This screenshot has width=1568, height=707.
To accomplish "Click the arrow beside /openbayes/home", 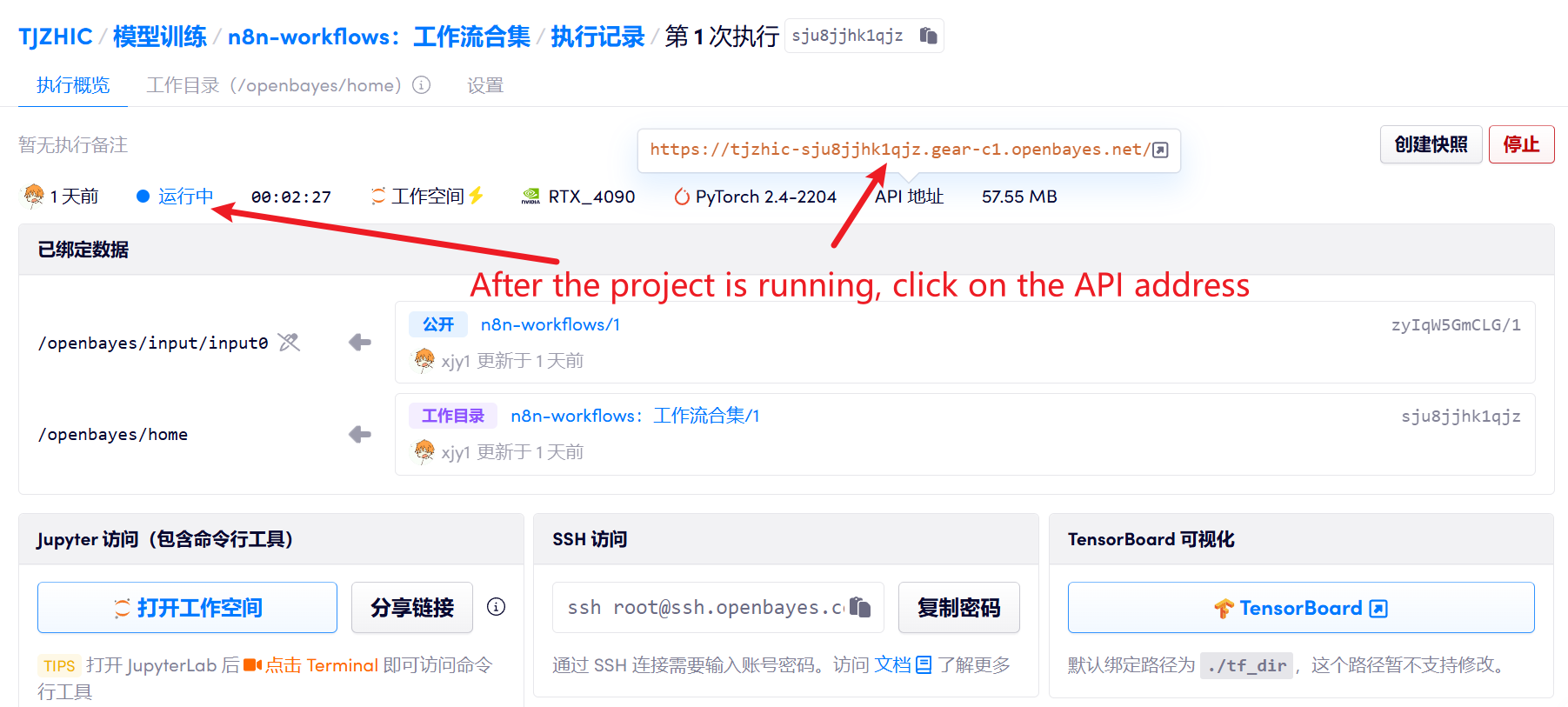I will [360, 434].
